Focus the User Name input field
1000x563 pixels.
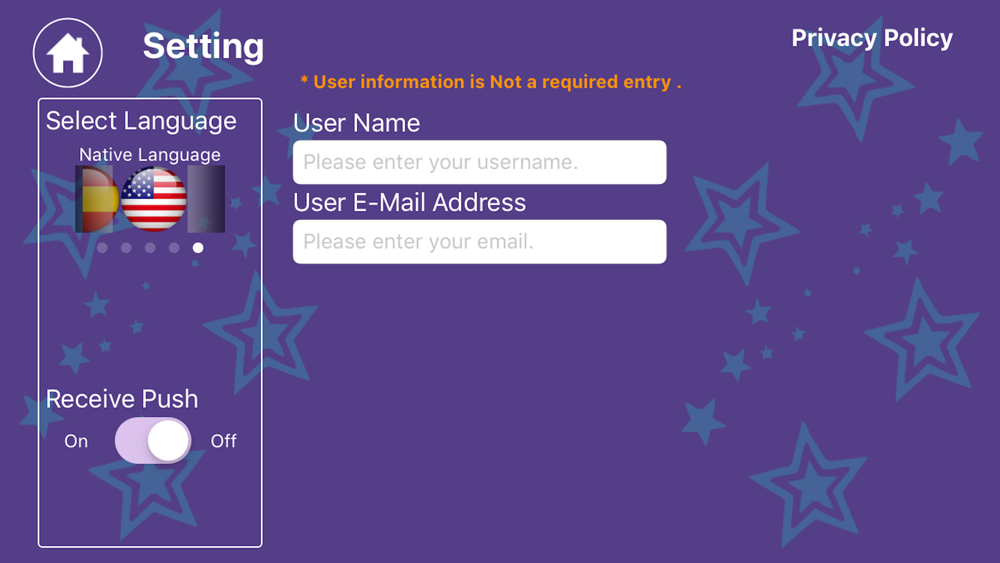point(480,162)
